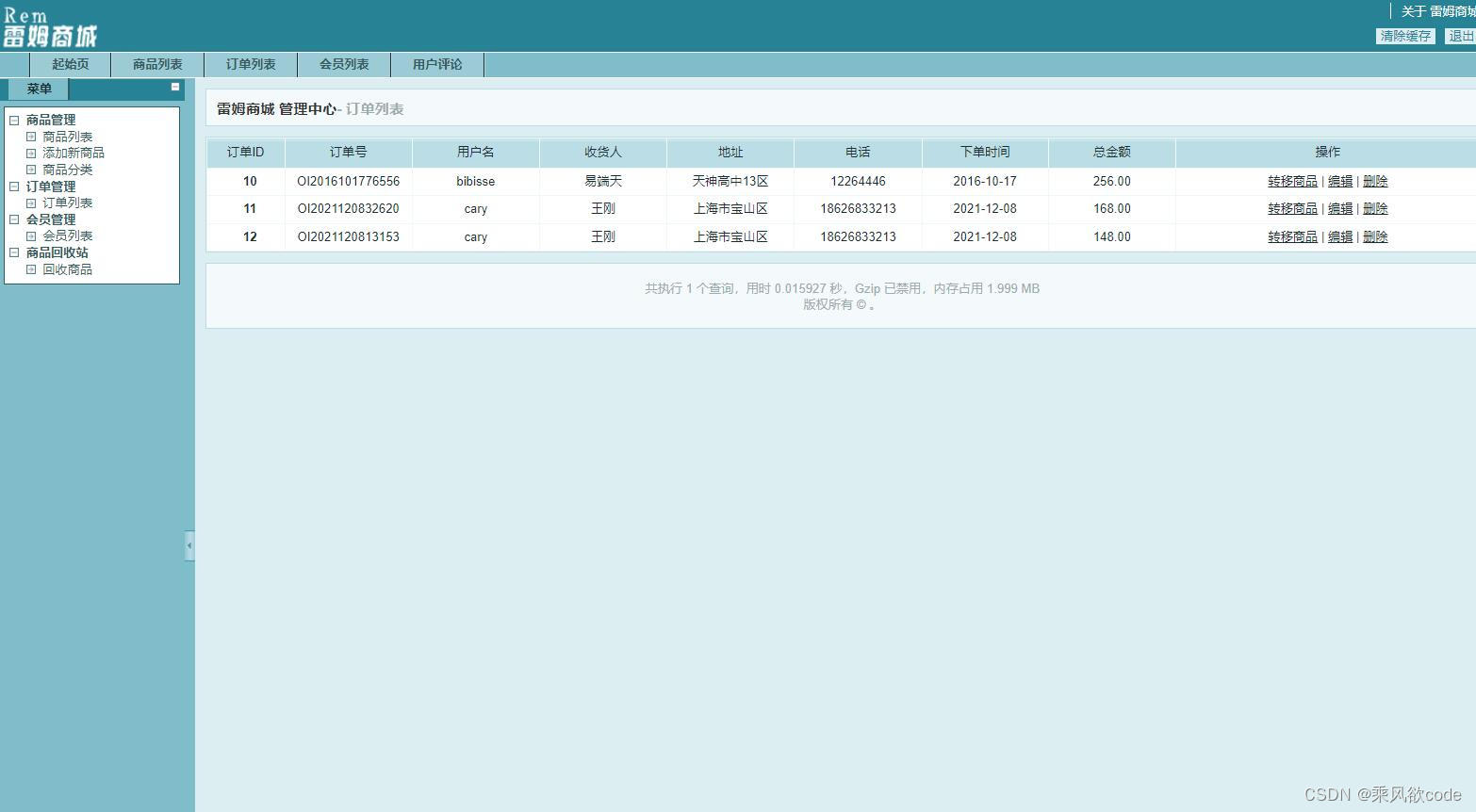Click address 天神高中13区 cell

[x=730, y=181]
